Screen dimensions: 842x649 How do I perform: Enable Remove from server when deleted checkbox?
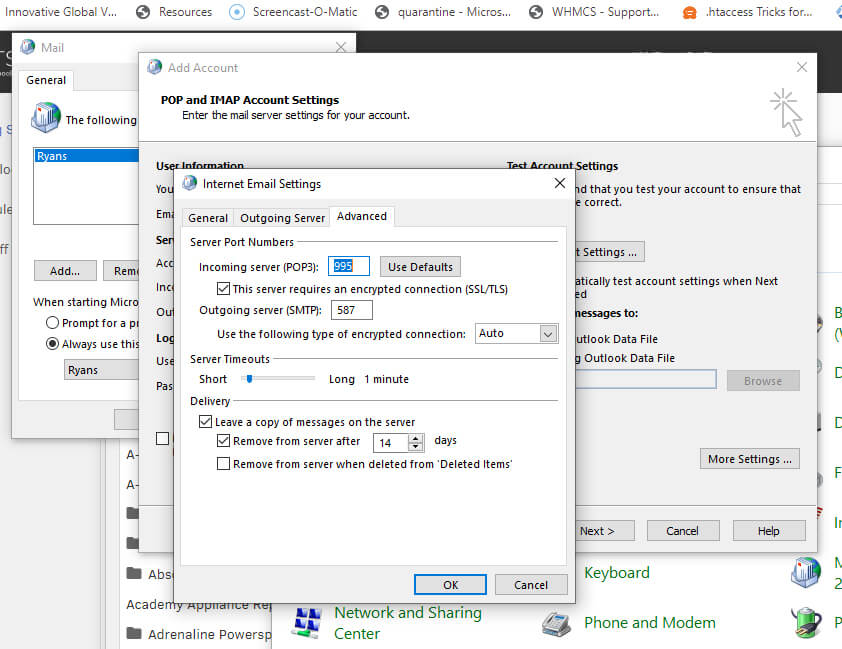click(223, 463)
